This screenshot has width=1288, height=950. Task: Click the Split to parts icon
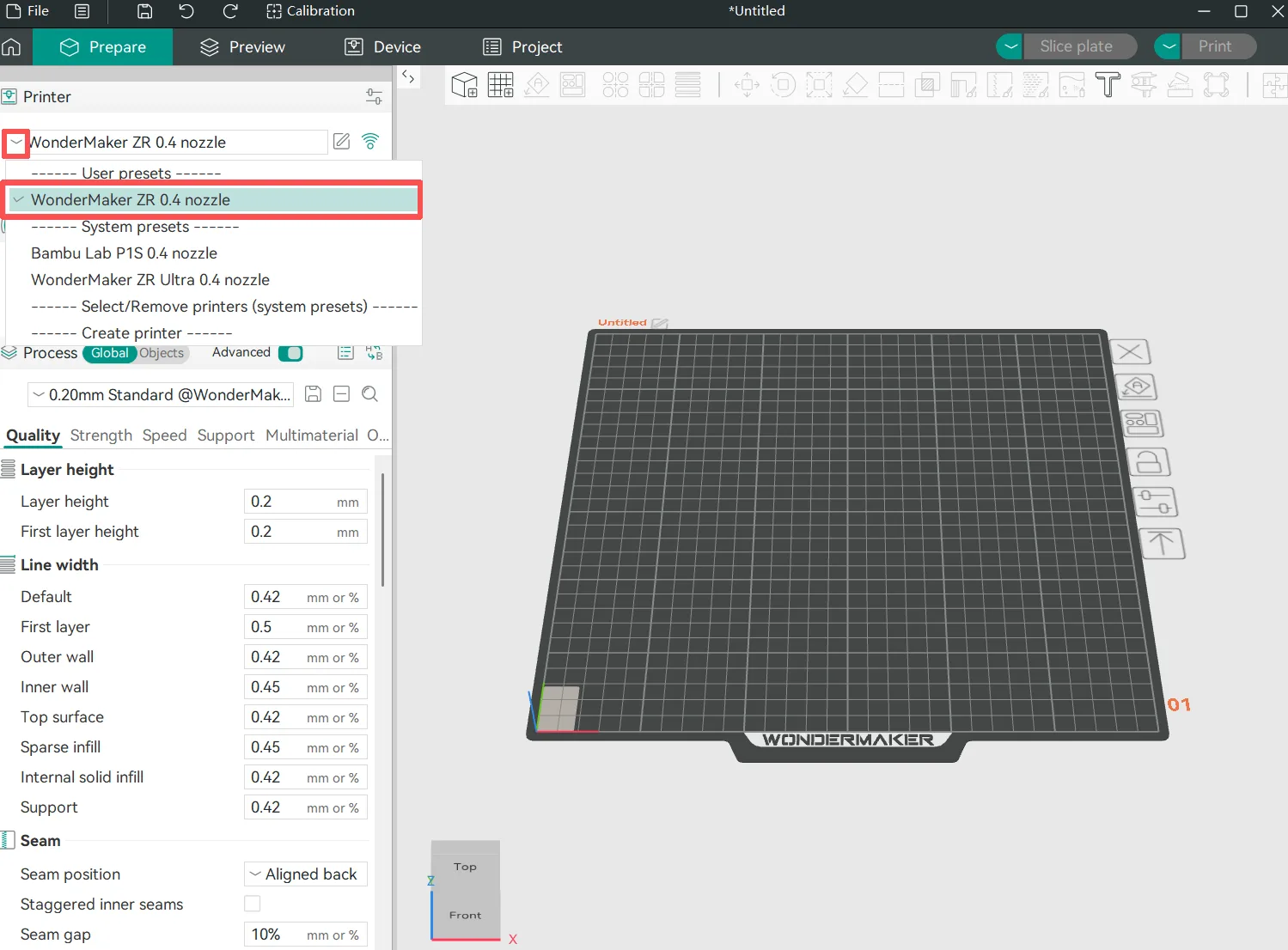pos(652,84)
